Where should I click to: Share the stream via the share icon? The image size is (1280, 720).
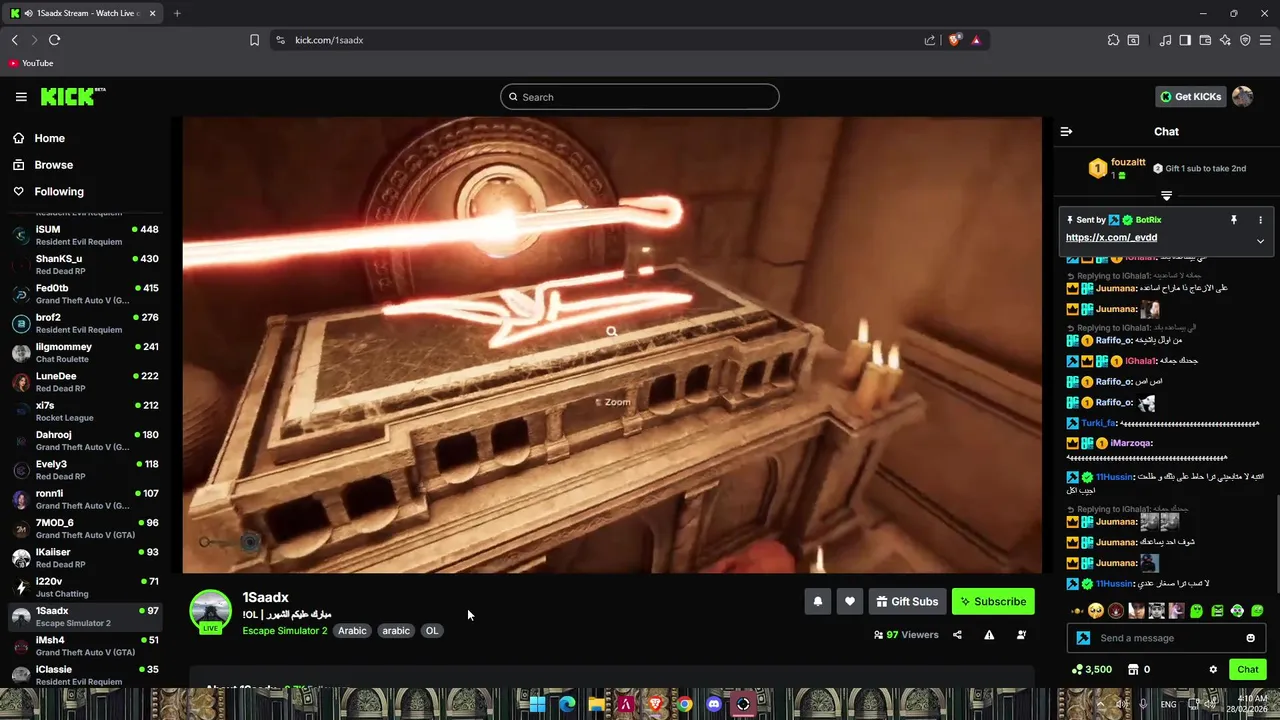[x=957, y=635]
